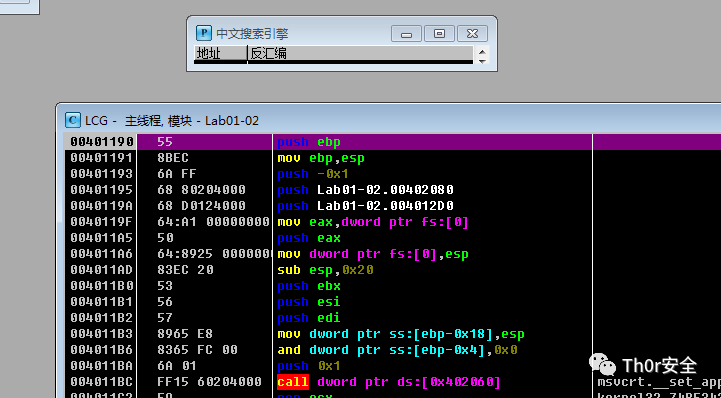Select address 004011AD
Viewport: 721px width, 398px height.
[x=102, y=270]
